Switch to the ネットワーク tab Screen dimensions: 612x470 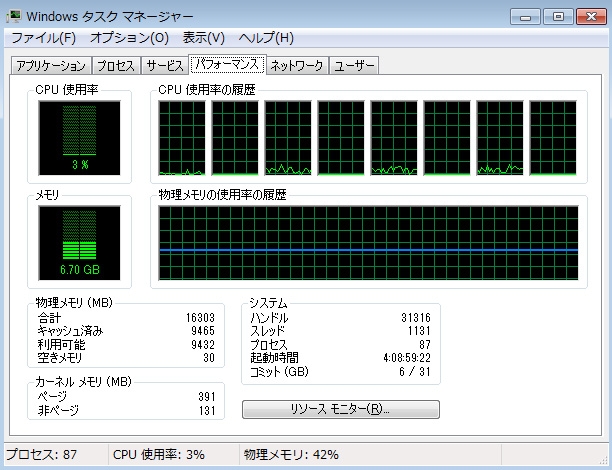297,66
